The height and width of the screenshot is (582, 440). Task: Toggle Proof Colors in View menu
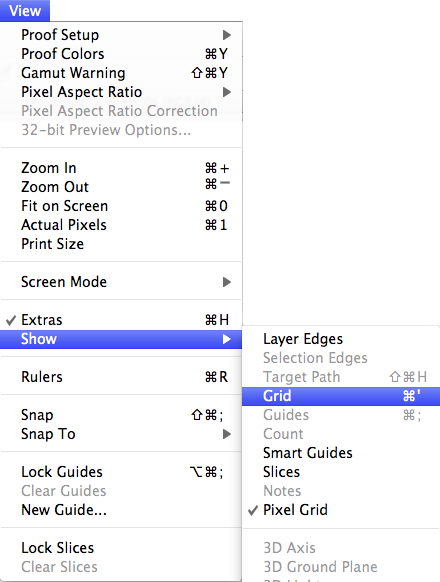pyautogui.click(x=121, y=54)
